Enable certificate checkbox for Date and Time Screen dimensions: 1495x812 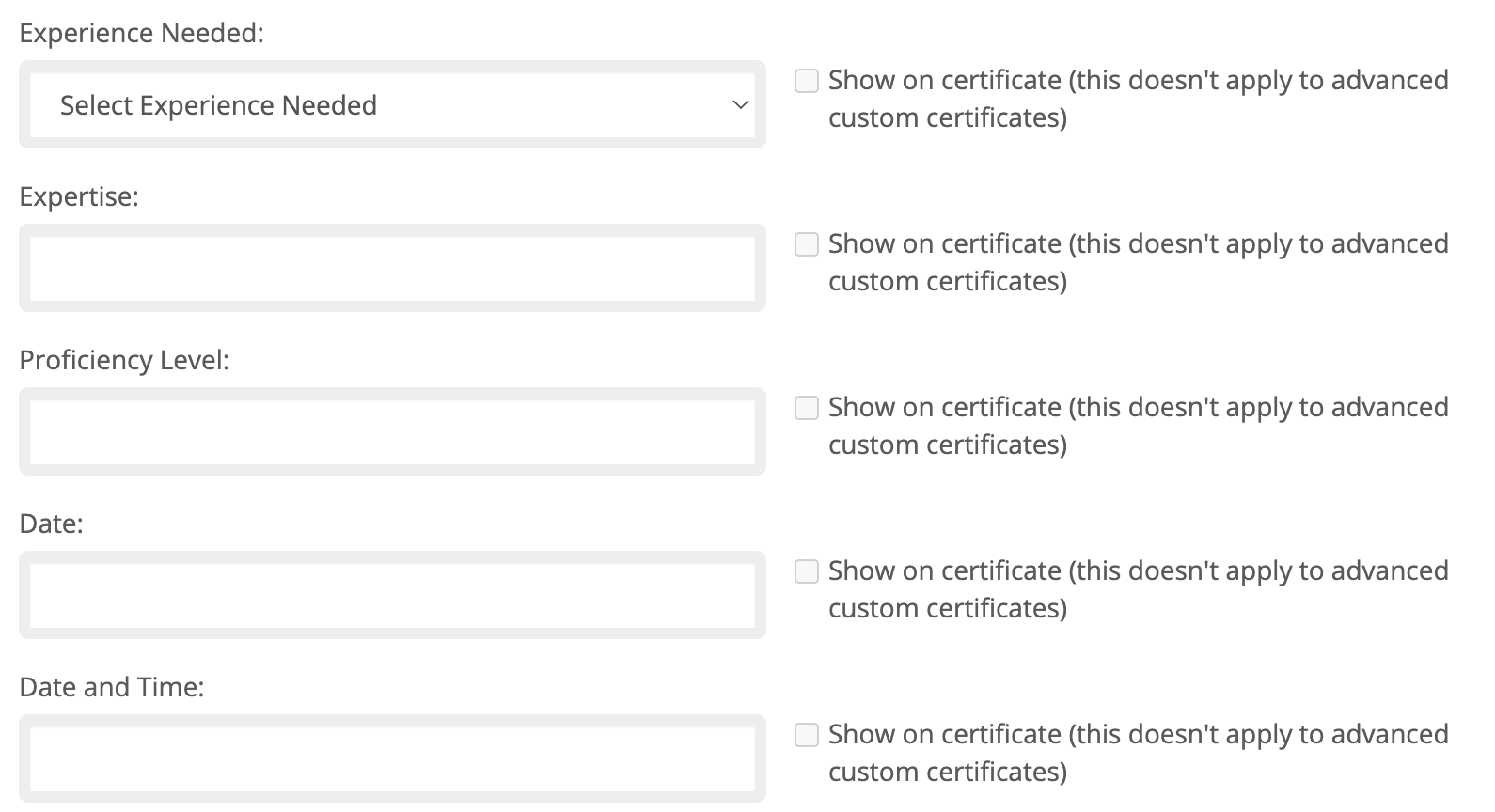point(807,735)
